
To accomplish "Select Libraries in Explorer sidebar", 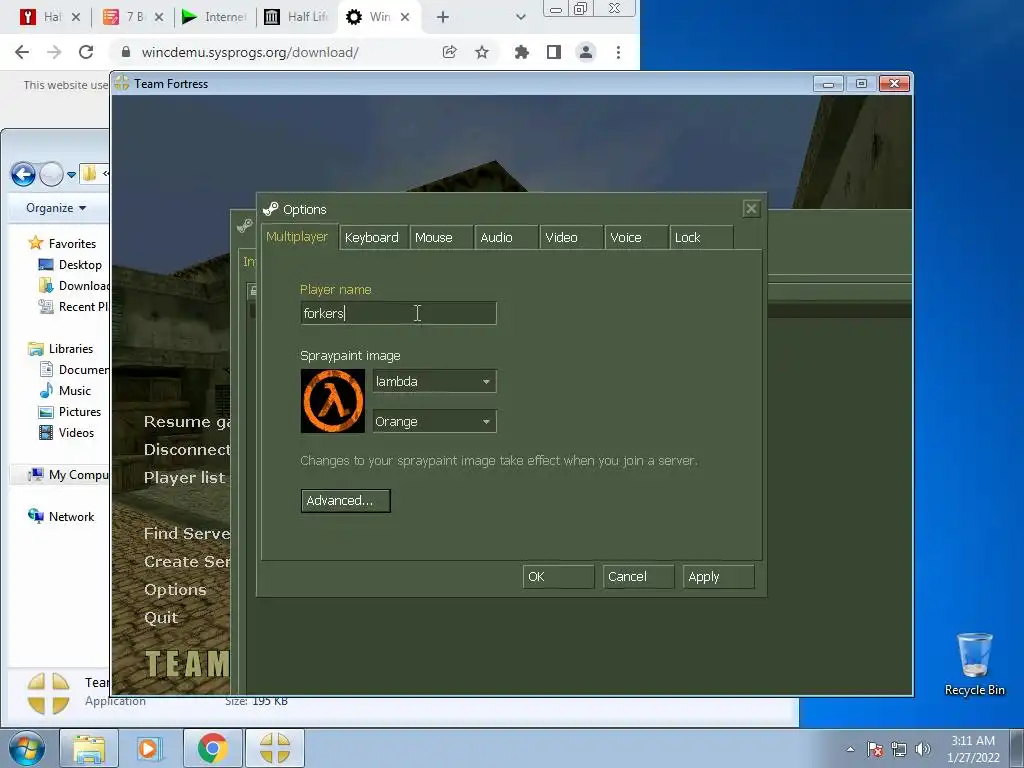I will click(x=61, y=349).
